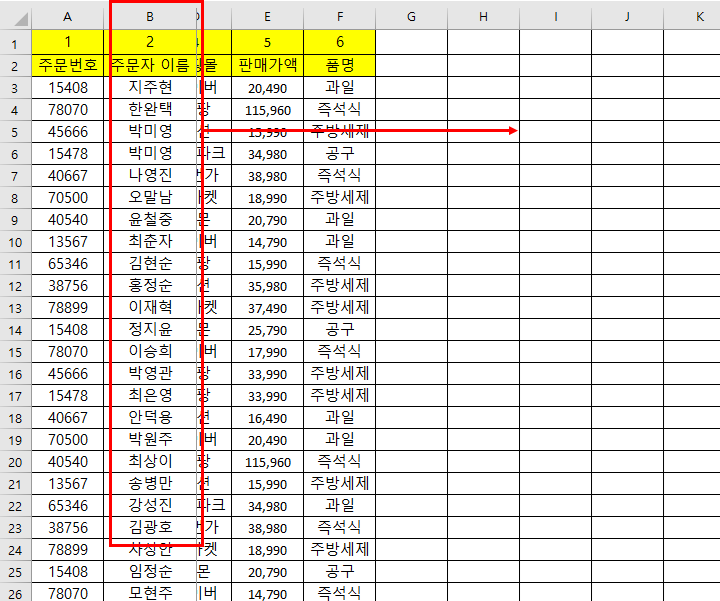Click order number 65346 in row 11

point(68,264)
